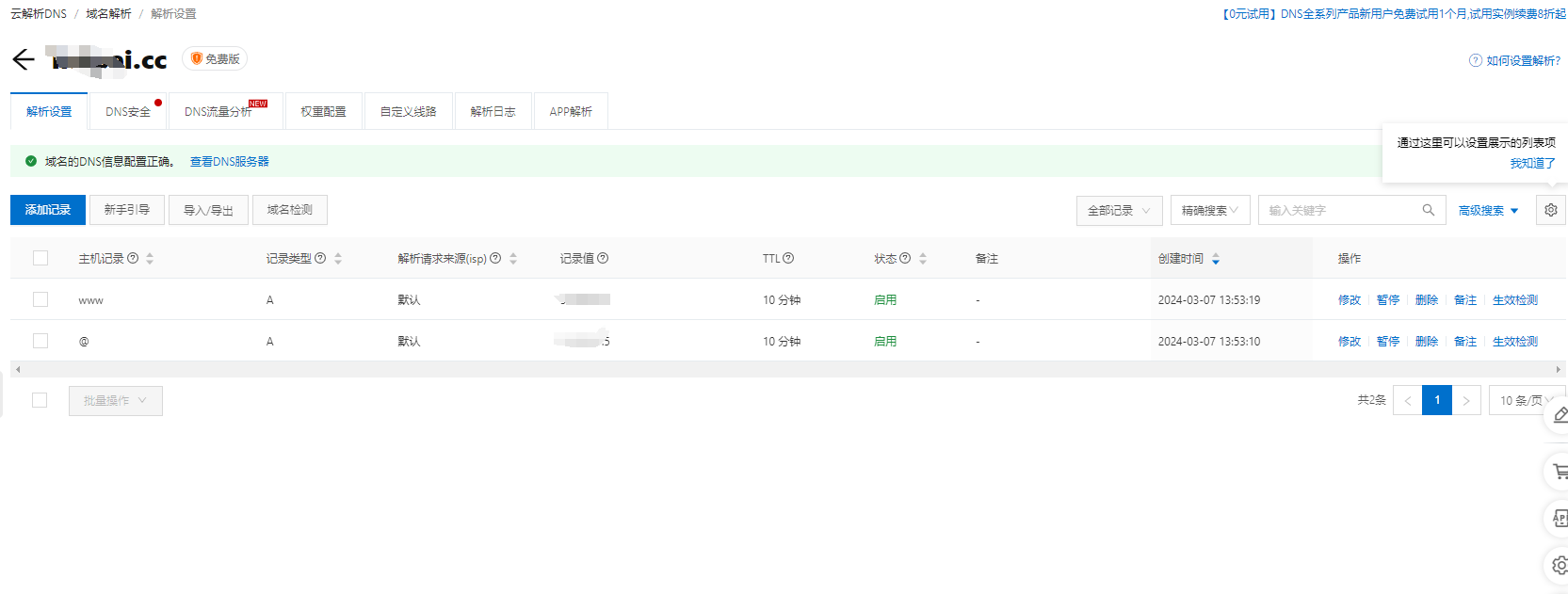
Task: Open 查看DNS服务器 link
Action: tap(230, 161)
